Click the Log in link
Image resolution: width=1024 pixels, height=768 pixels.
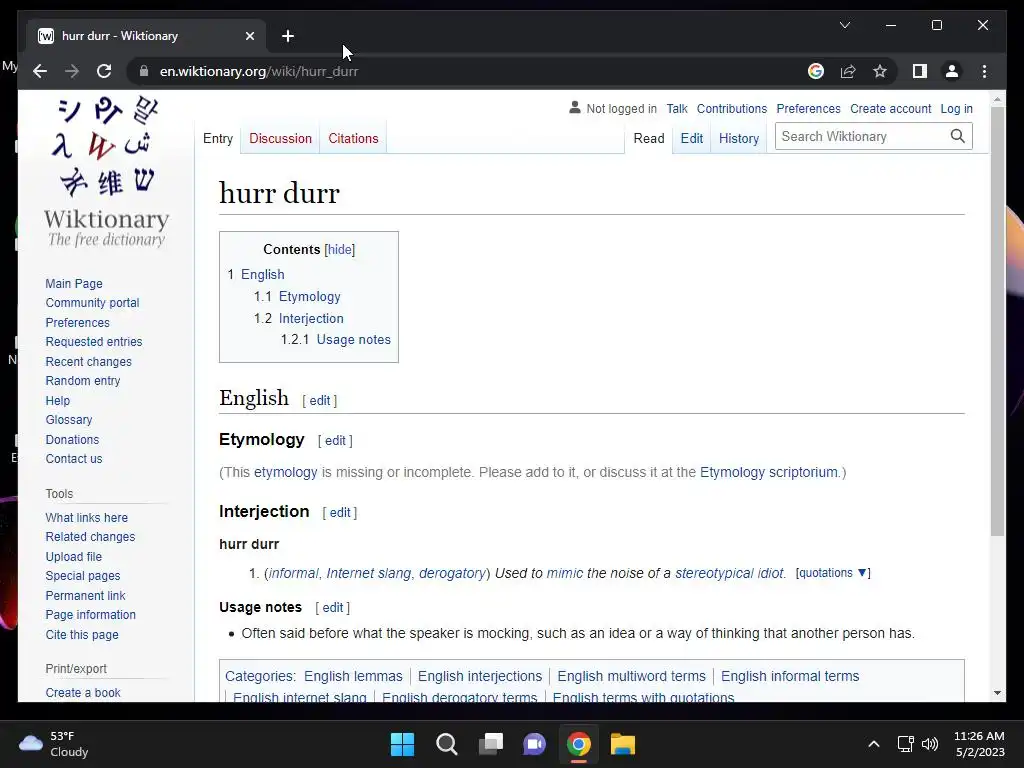[956, 108]
